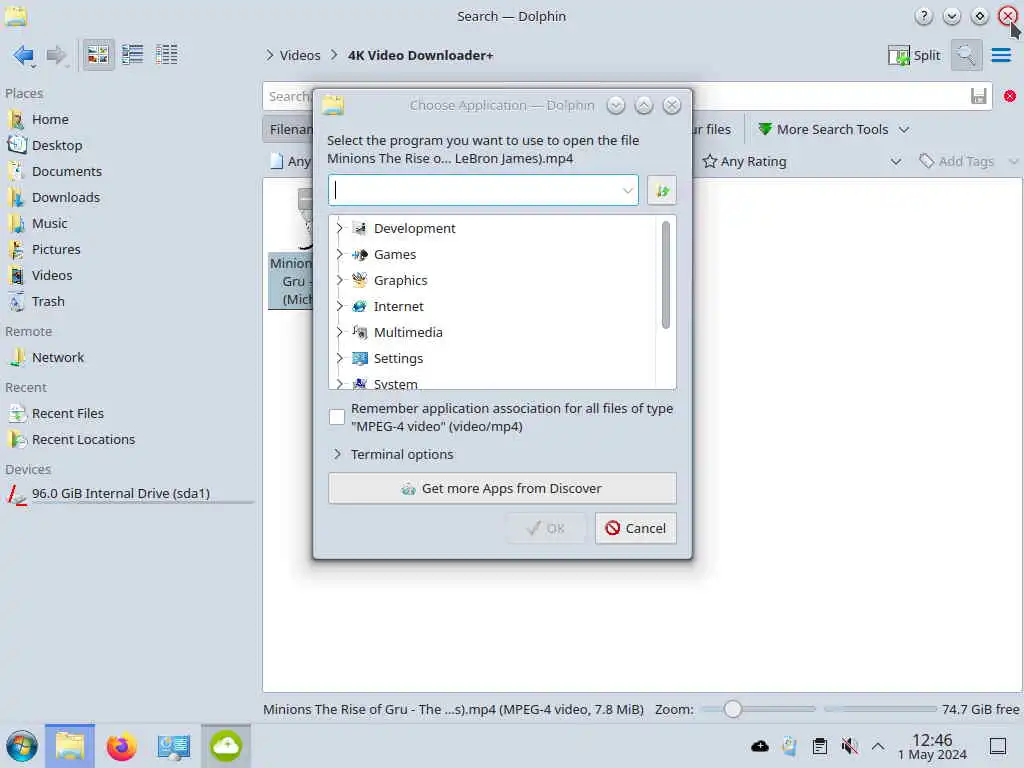Click Get more Apps from Discover
The width and height of the screenshot is (1024, 768).
pos(502,488)
